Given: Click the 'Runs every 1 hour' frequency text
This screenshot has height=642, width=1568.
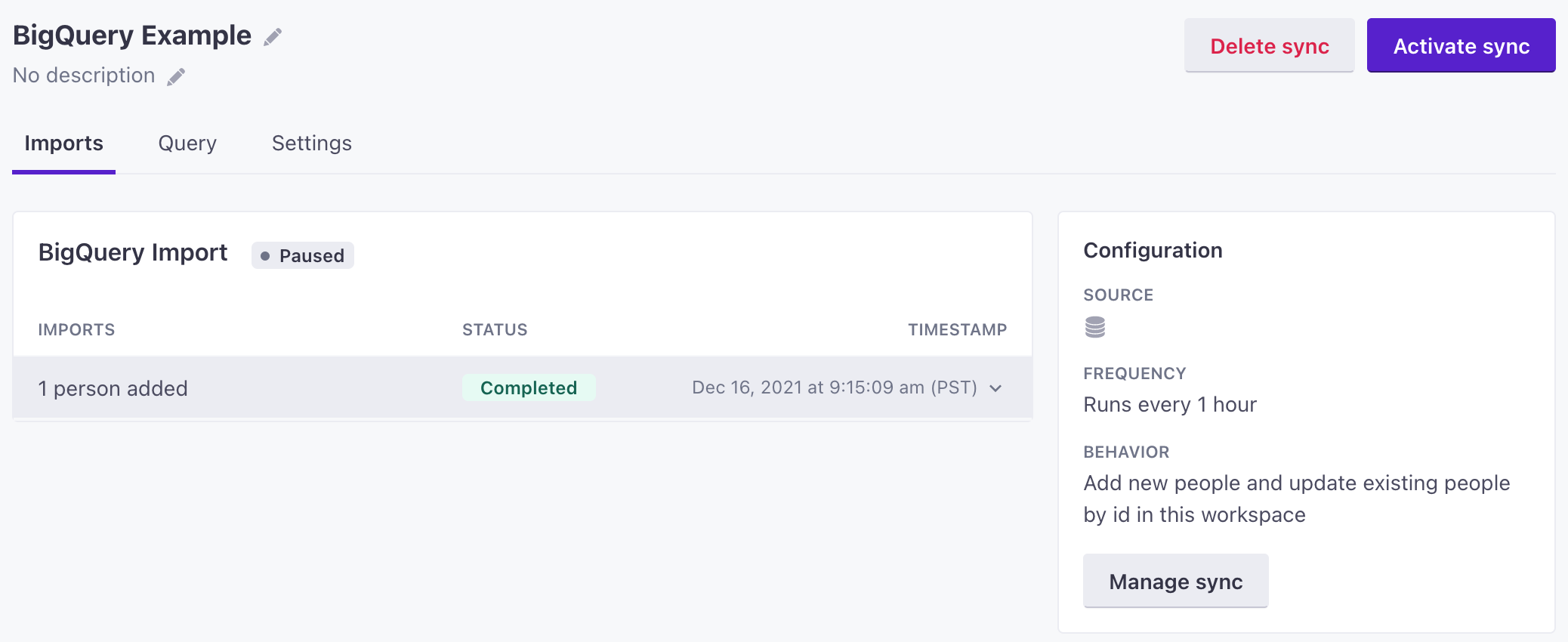Looking at the screenshot, I should pos(1170,405).
